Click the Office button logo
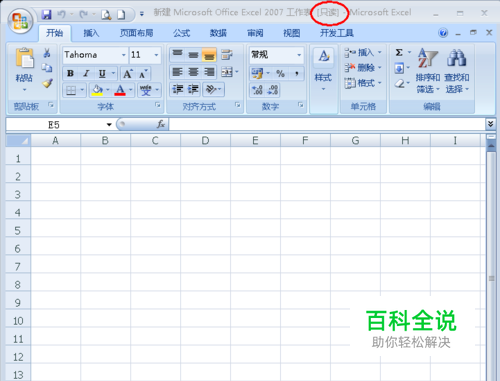The width and height of the screenshot is (500, 381). tap(20, 21)
